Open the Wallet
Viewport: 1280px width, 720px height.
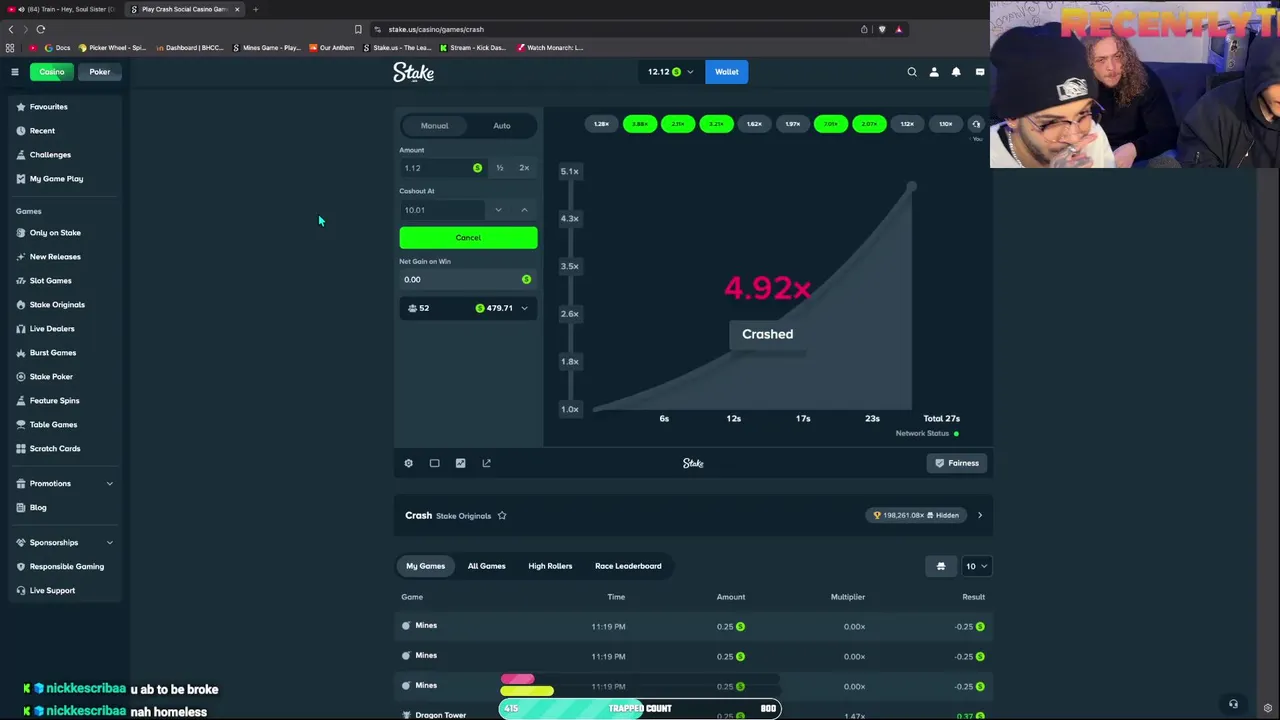coord(727,72)
